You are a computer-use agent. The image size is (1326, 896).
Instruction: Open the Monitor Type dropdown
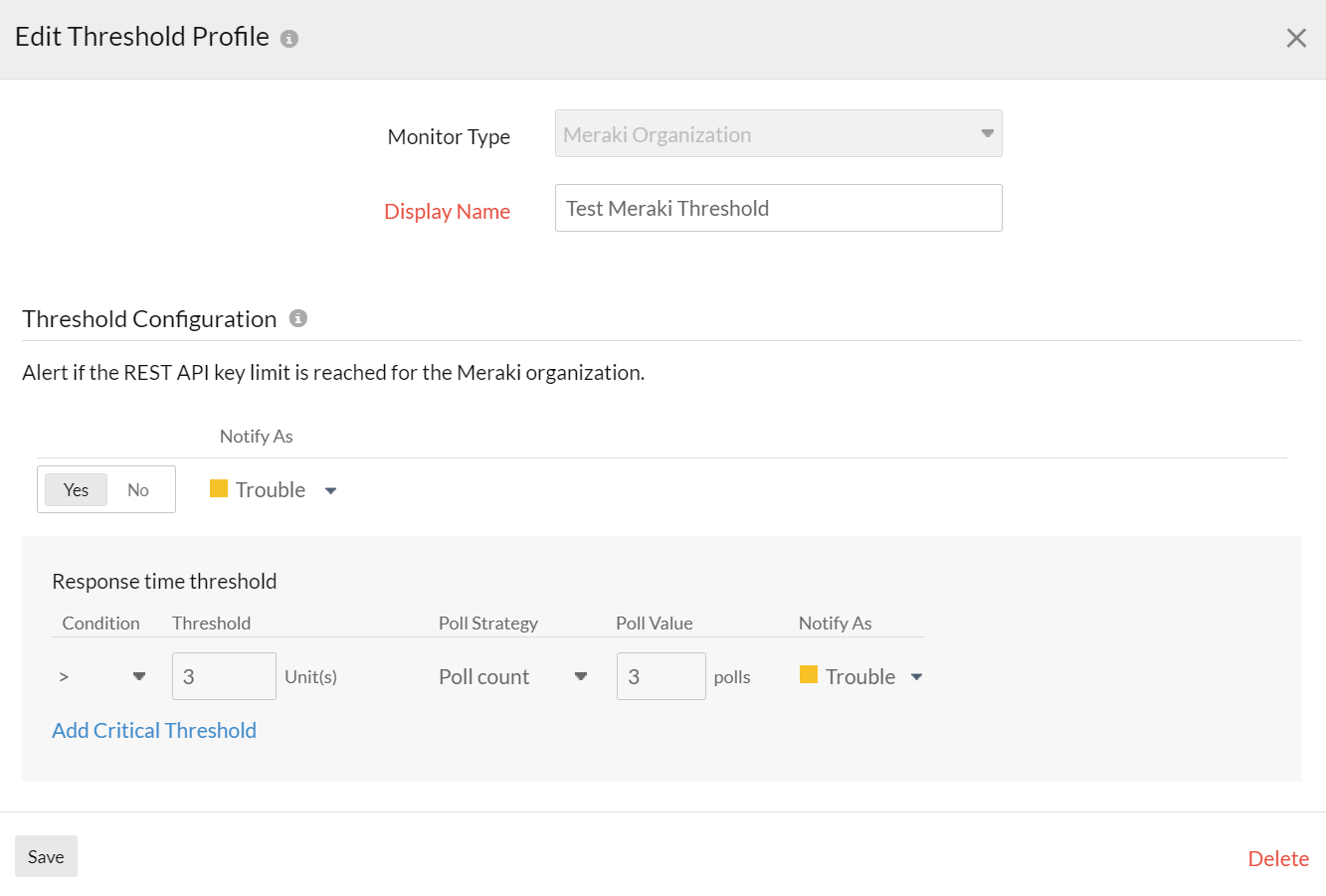coord(778,133)
